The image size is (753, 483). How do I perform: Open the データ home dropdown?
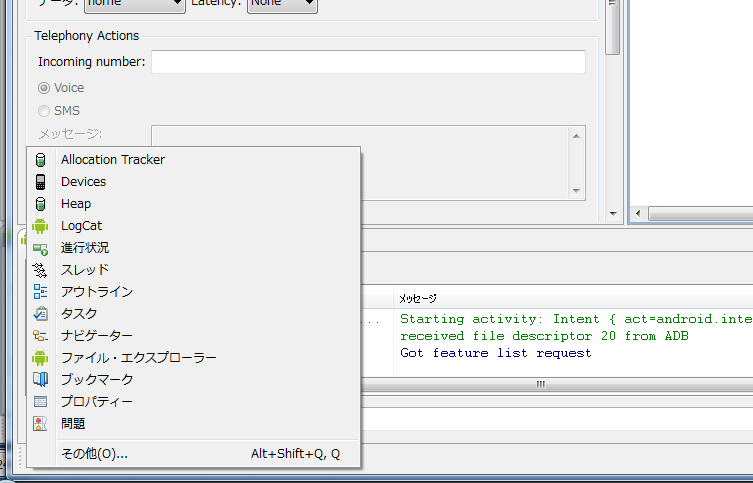tap(134, 4)
